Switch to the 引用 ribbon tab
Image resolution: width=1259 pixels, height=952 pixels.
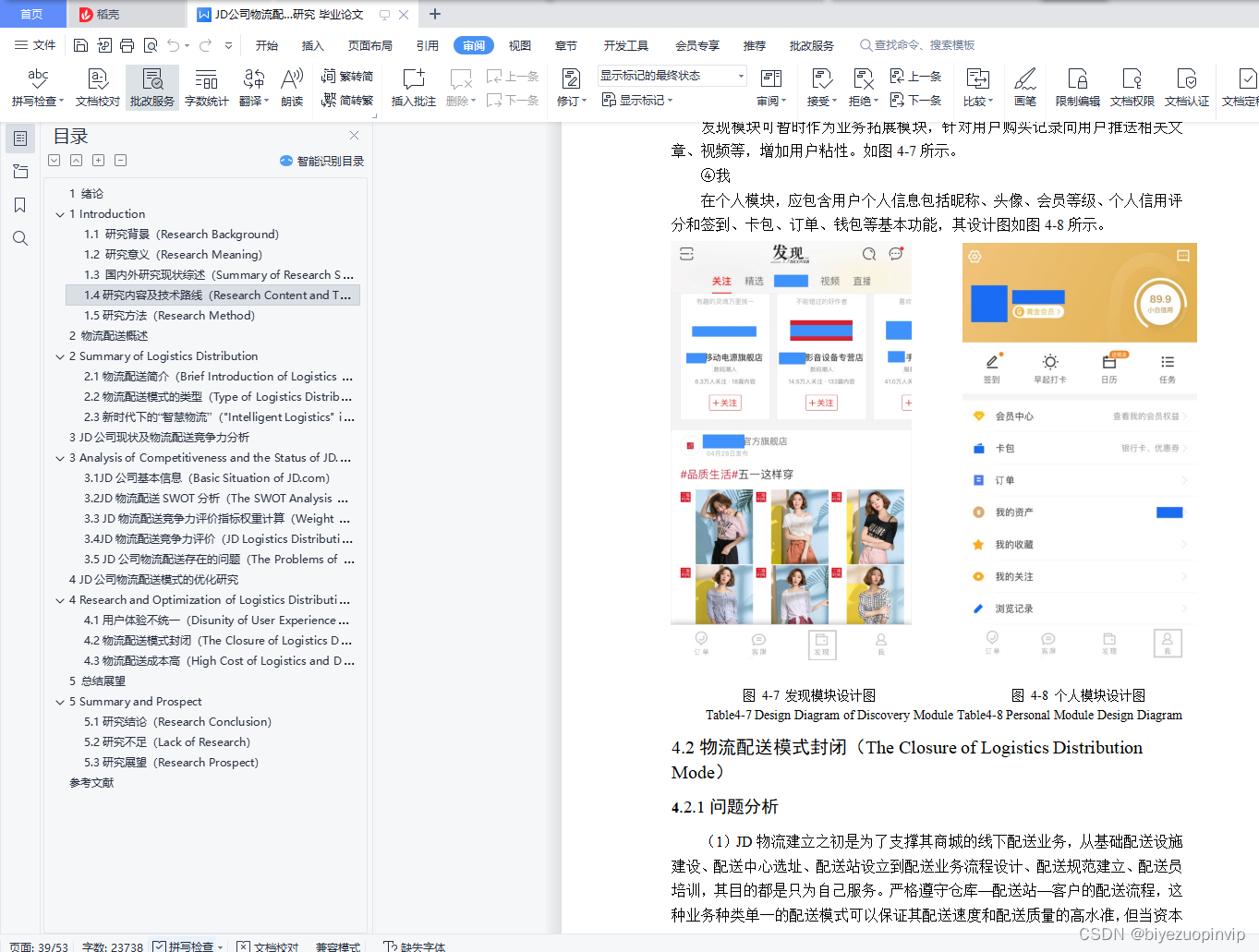427,45
